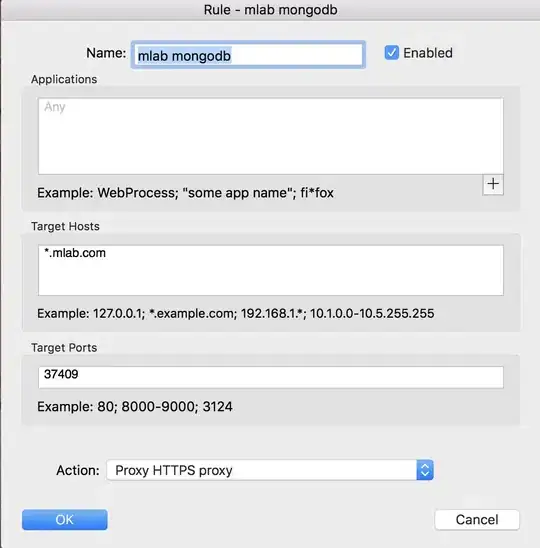The image size is (540, 548).
Task: Click the example hosts text starting 127.0.0.1
Action: (236, 313)
